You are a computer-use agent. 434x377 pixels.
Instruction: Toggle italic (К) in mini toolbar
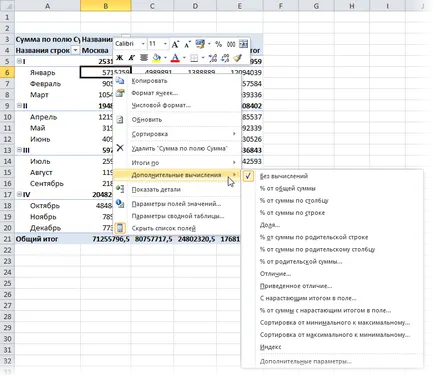(132, 58)
